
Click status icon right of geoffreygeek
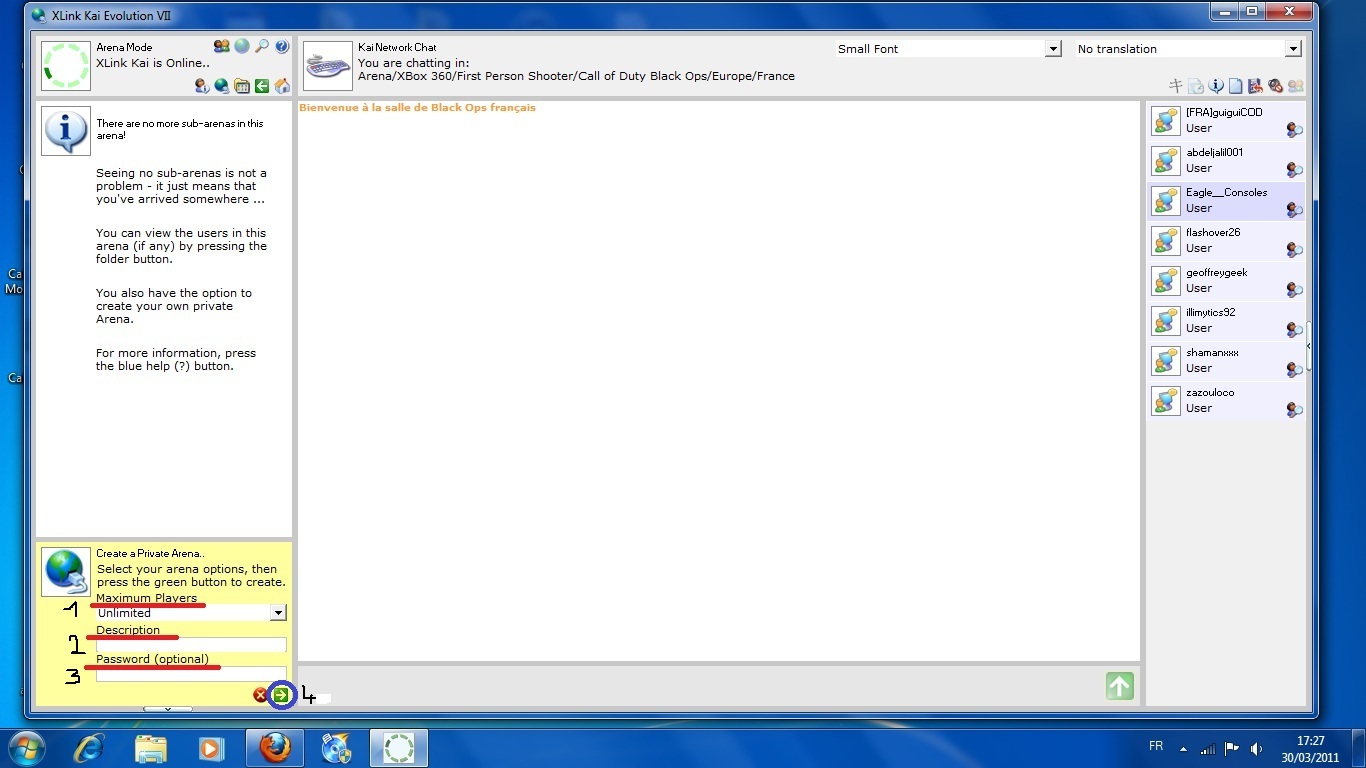point(1294,290)
